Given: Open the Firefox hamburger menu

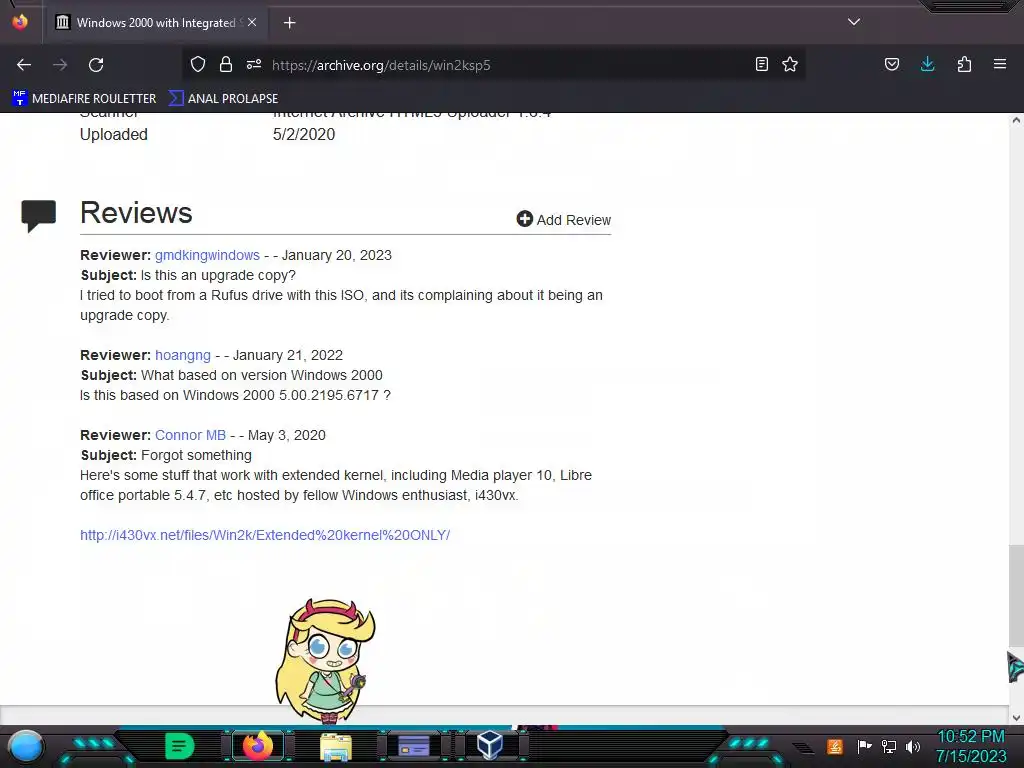Looking at the screenshot, I should point(1000,64).
